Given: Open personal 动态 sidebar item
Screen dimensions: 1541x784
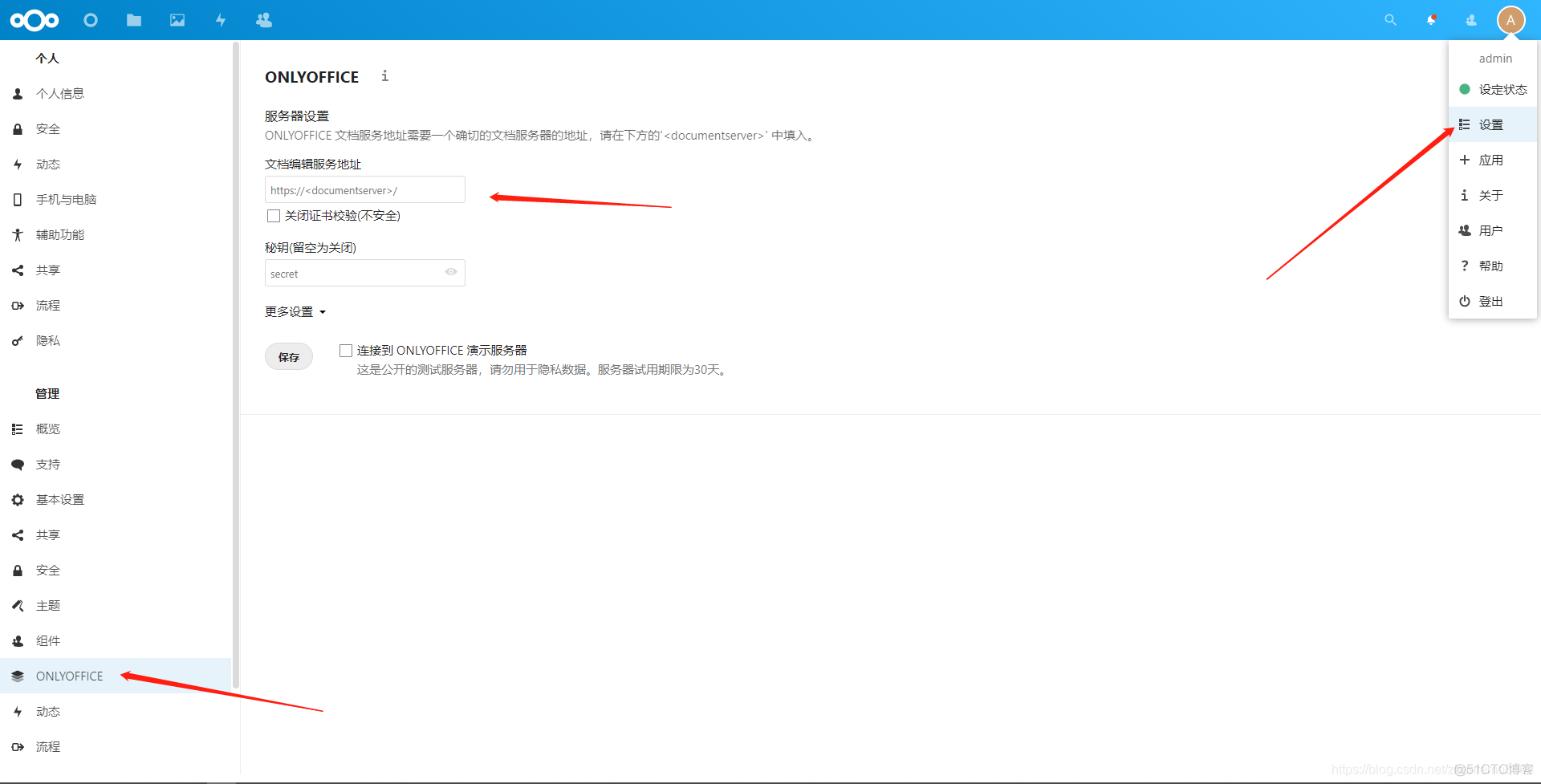Looking at the screenshot, I should [116, 164].
